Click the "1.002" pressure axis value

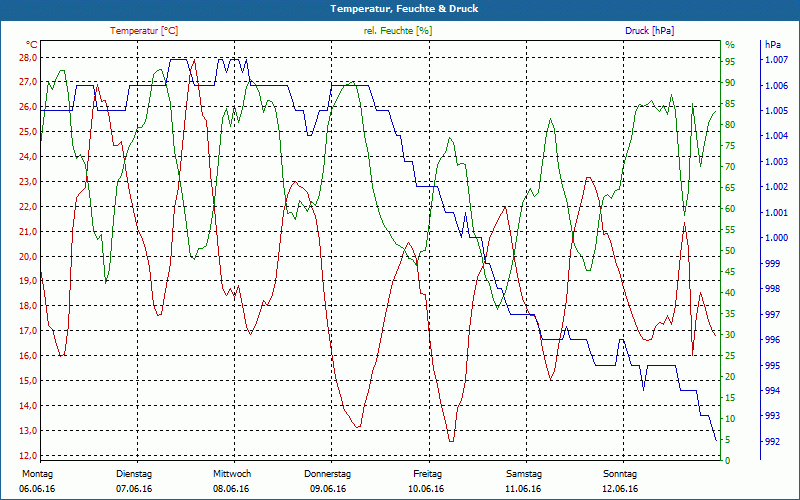pyautogui.click(x=776, y=187)
